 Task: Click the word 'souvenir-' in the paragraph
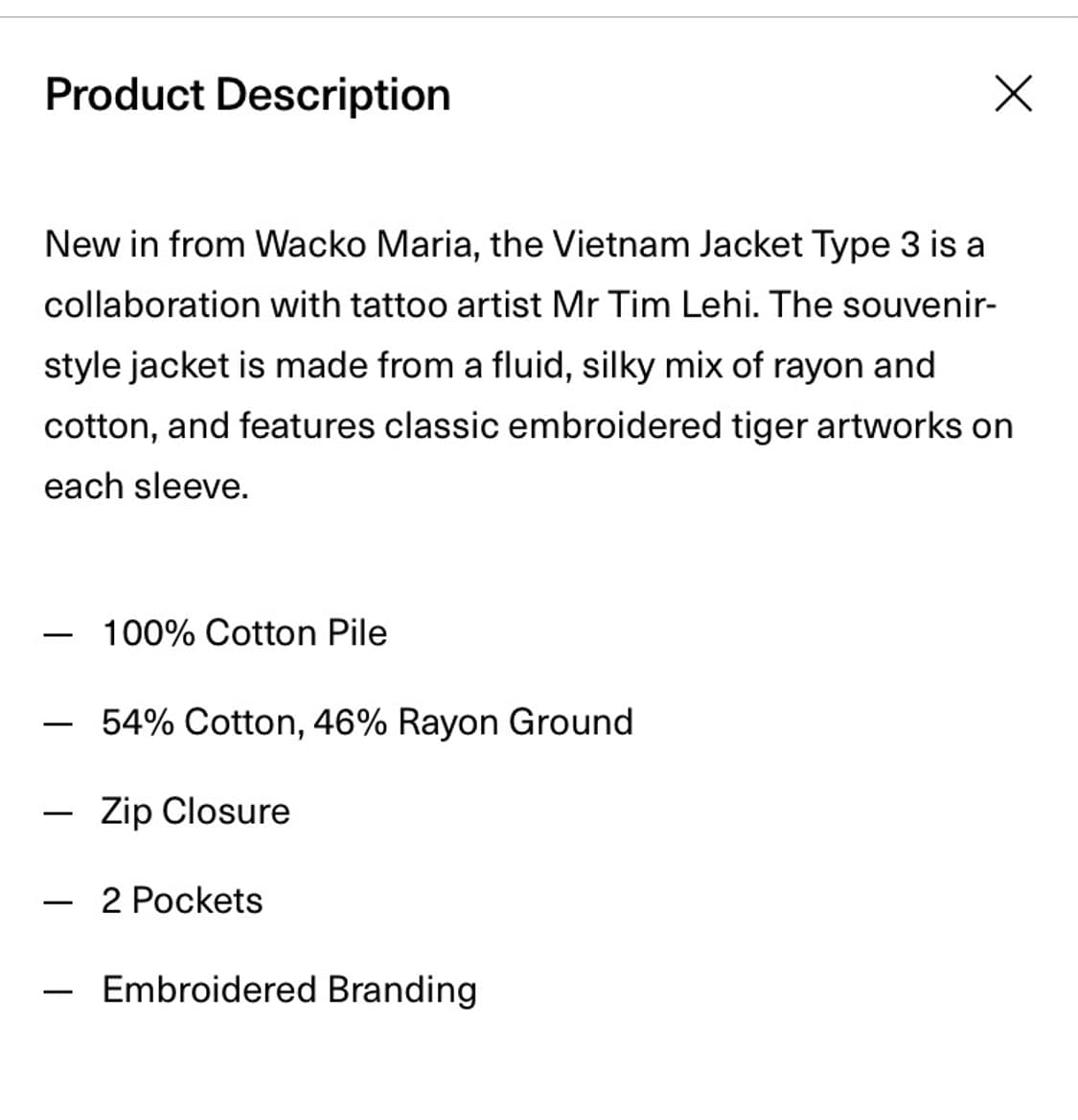(x=919, y=305)
